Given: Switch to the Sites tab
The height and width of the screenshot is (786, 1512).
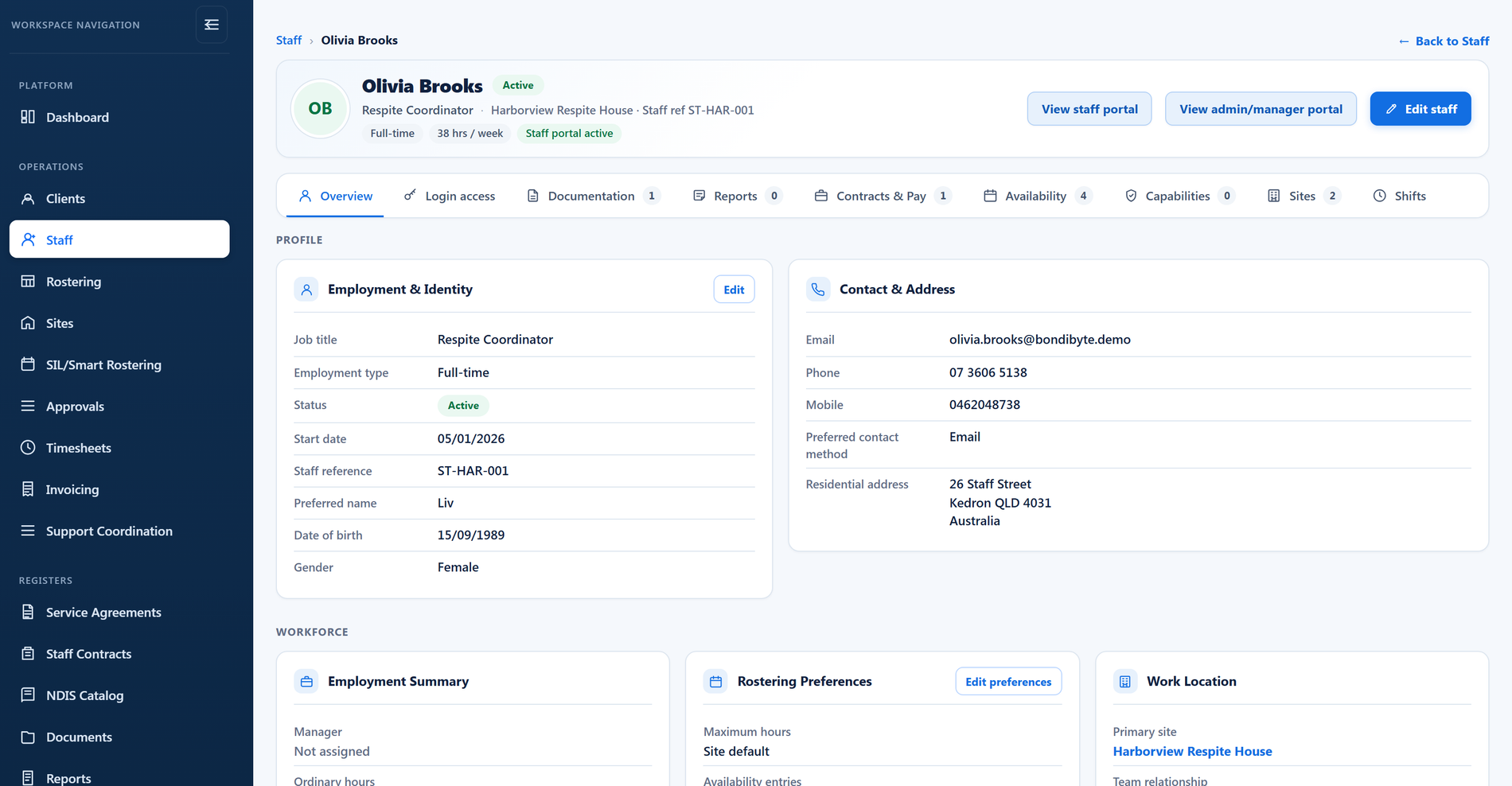Looking at the screenshot, I should click(x=1304, y=196).
